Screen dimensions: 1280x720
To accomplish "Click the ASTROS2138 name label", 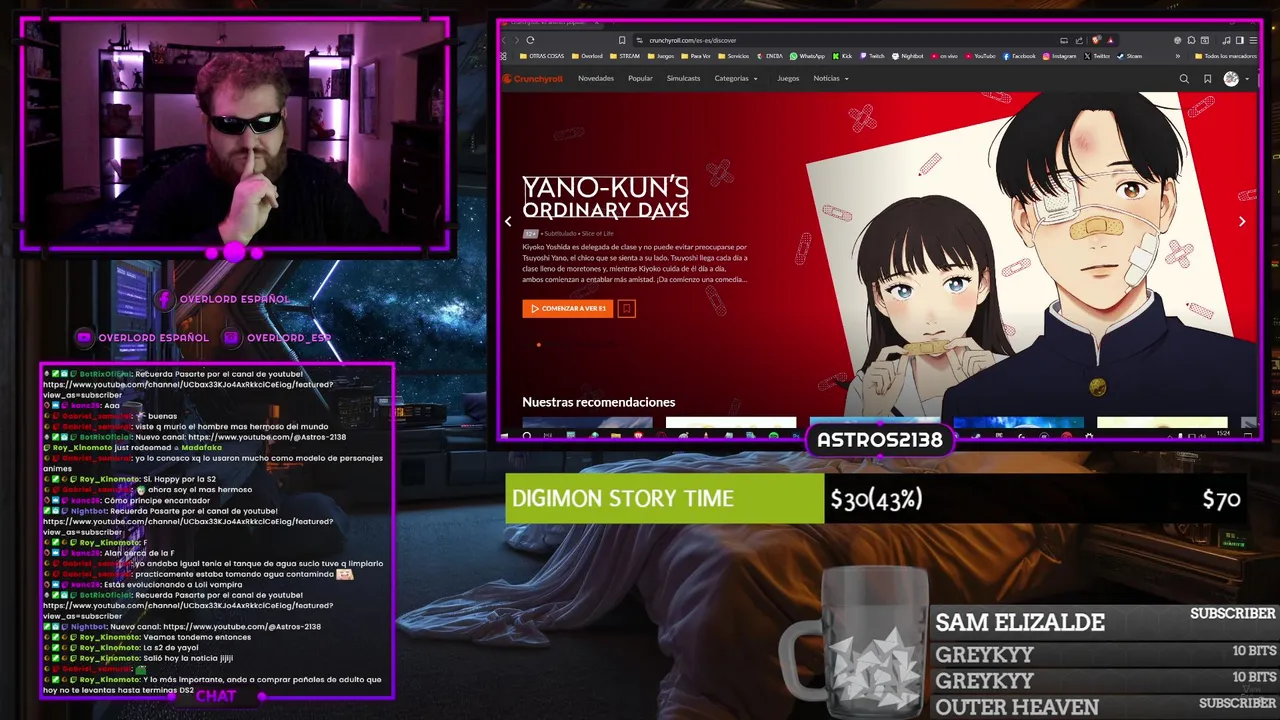I will coord(880,440).
